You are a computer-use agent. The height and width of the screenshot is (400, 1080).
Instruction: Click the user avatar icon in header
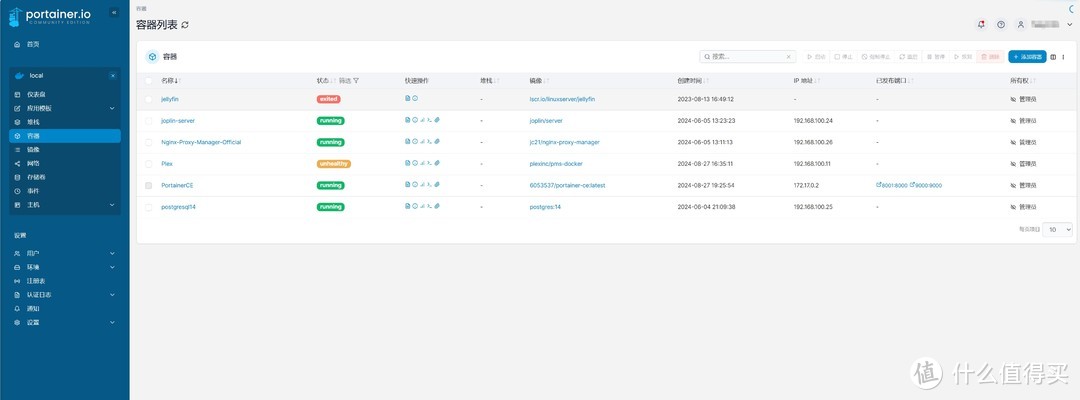click(x=1021, y=24)
